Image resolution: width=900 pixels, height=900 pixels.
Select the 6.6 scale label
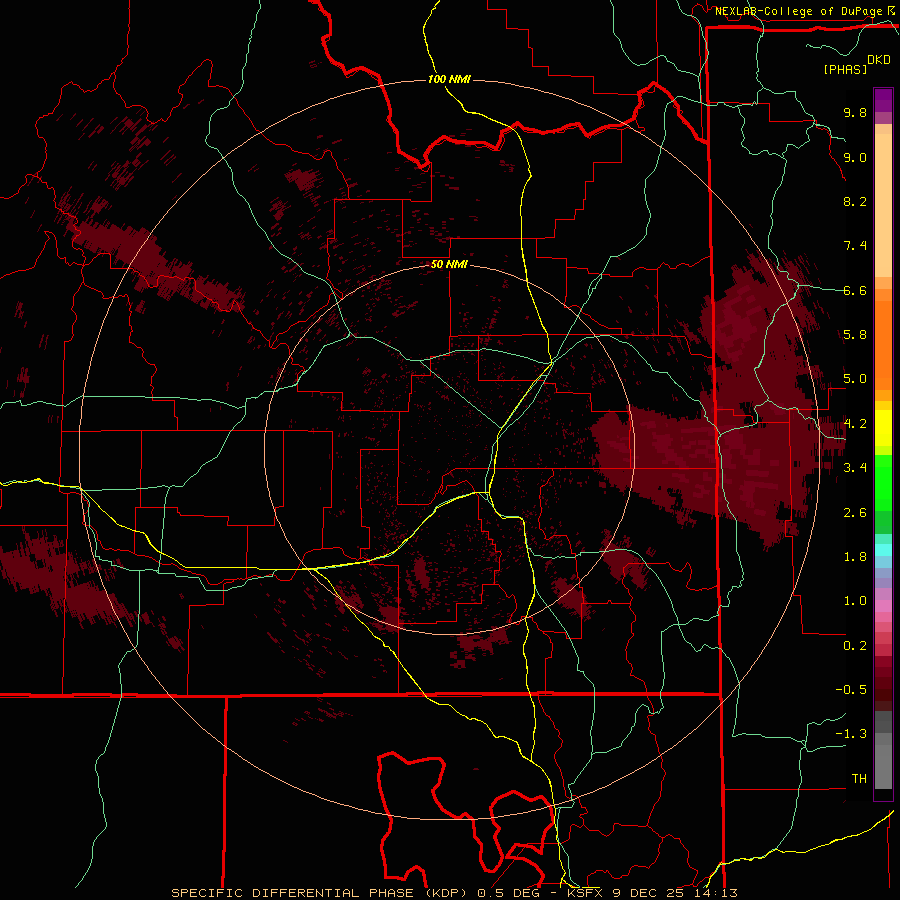[x=855, y=291]
